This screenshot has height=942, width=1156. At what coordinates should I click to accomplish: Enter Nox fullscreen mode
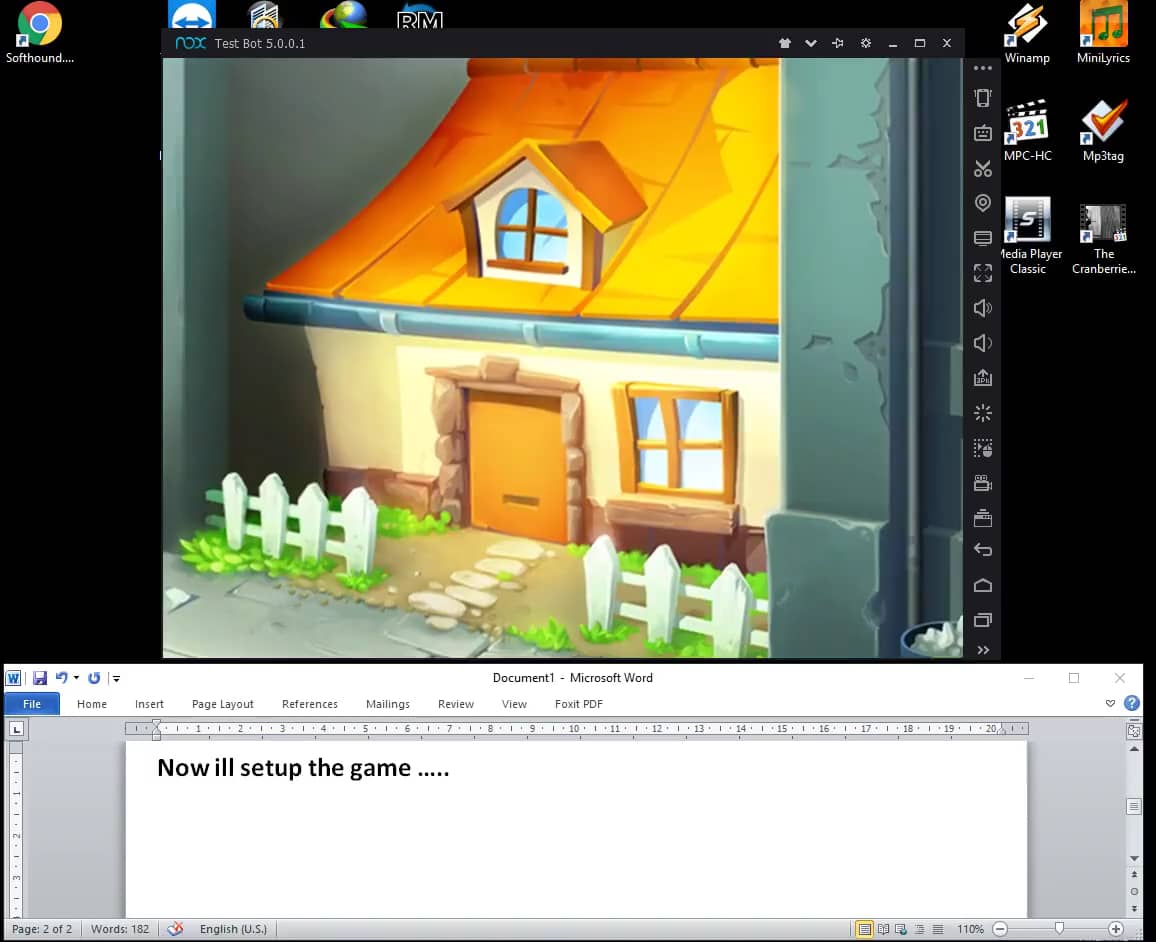click(x=982, y=273)
